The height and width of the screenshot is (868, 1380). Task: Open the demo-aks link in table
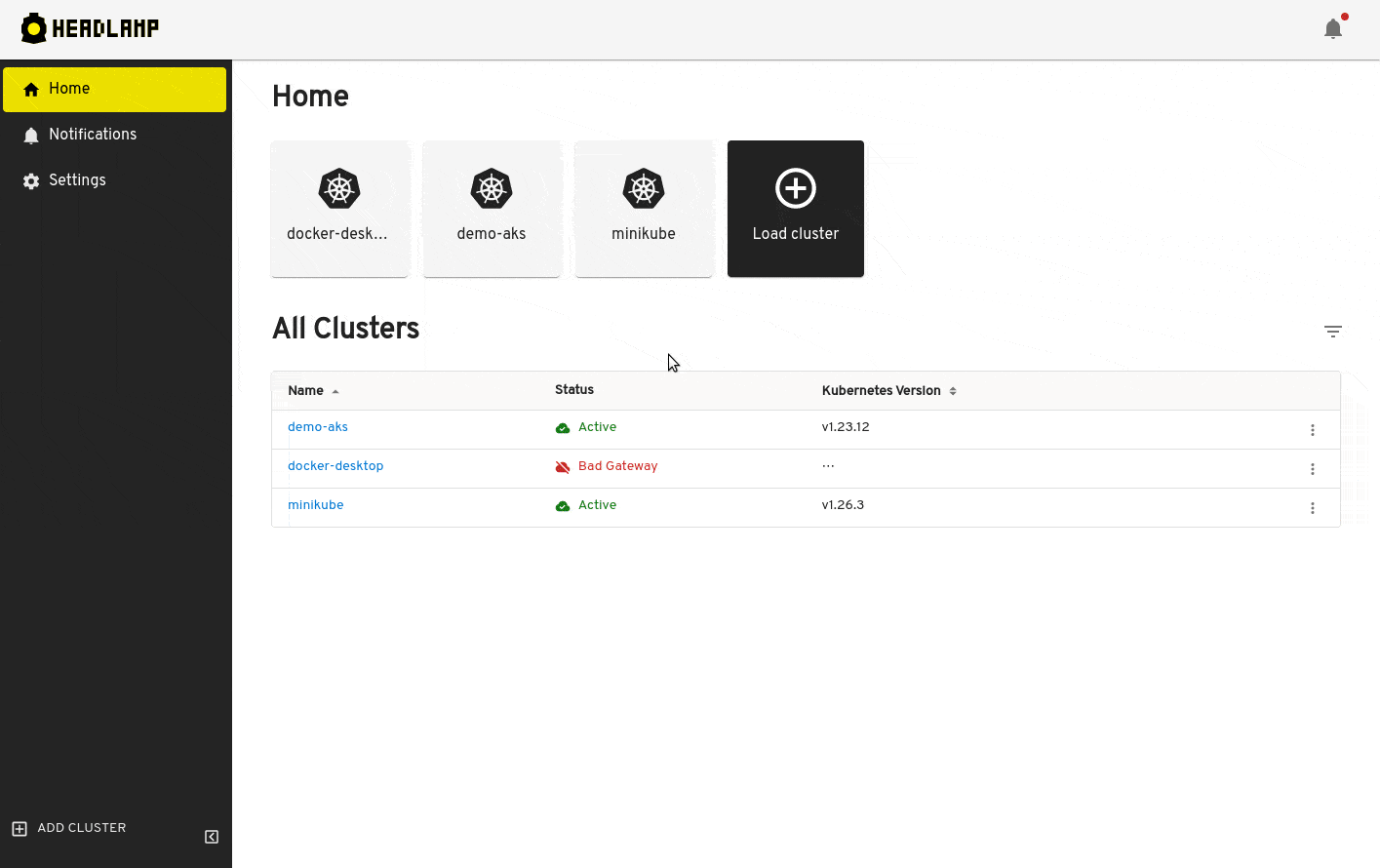click(318, 427)
